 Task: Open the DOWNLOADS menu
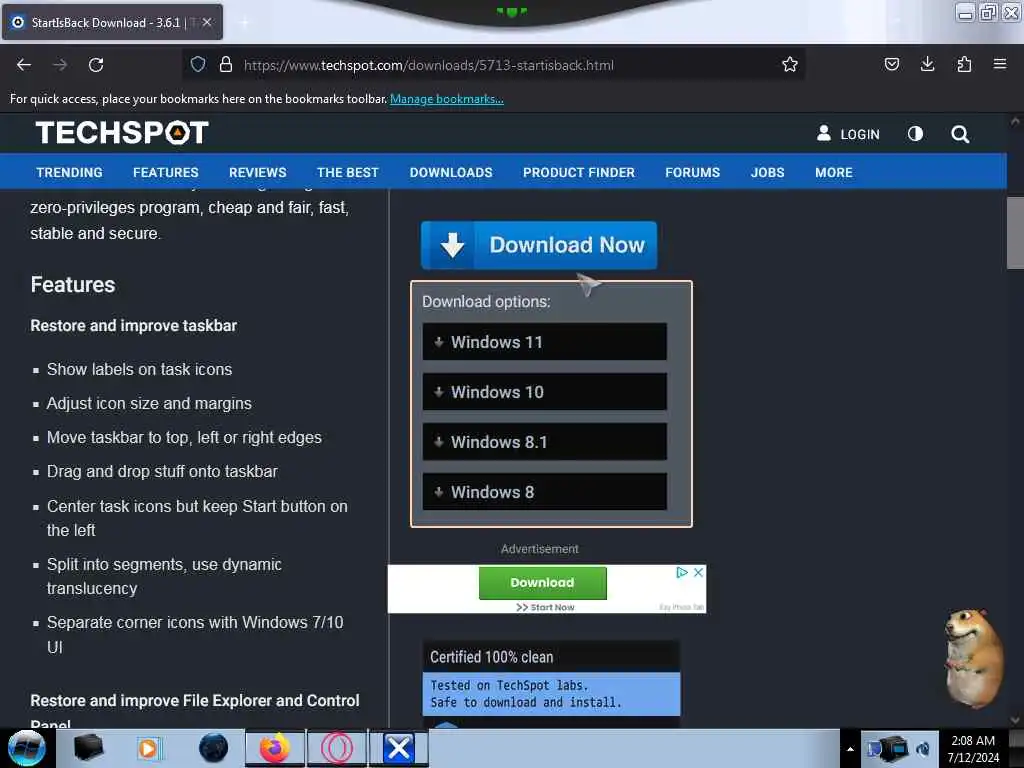pyautogui.click(x=451, y=172)
